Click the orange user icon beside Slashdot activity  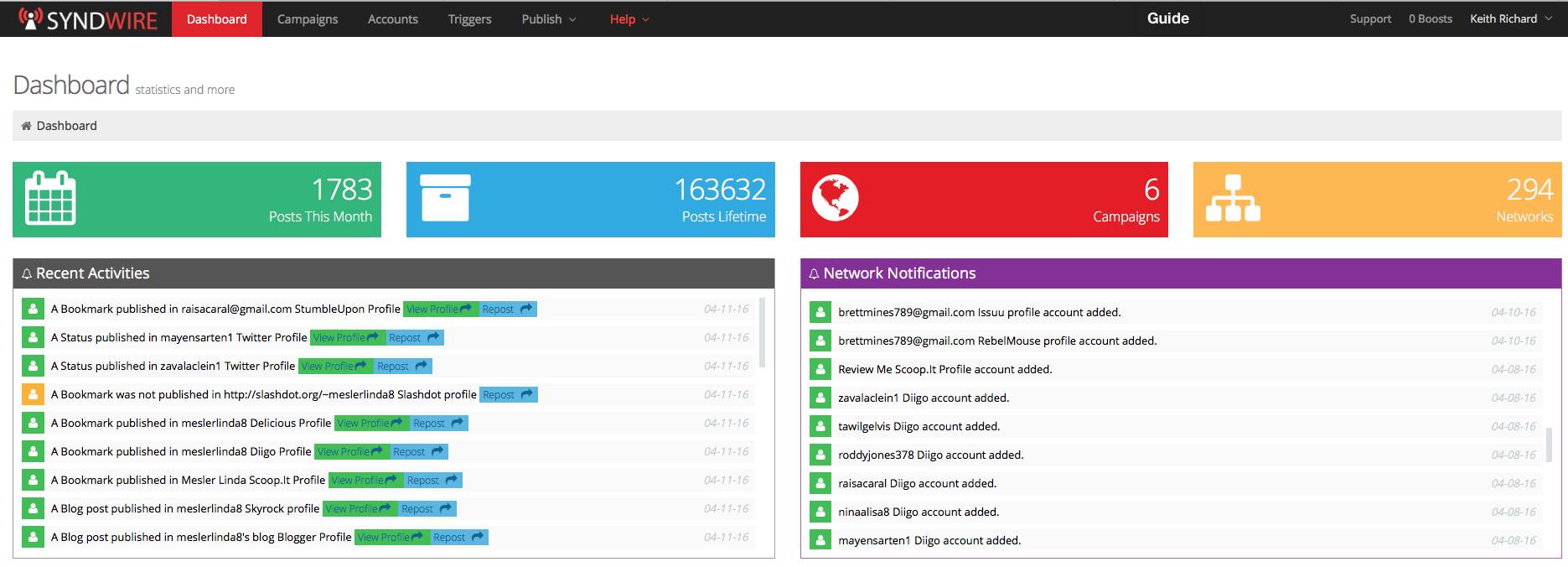point(33,394)
